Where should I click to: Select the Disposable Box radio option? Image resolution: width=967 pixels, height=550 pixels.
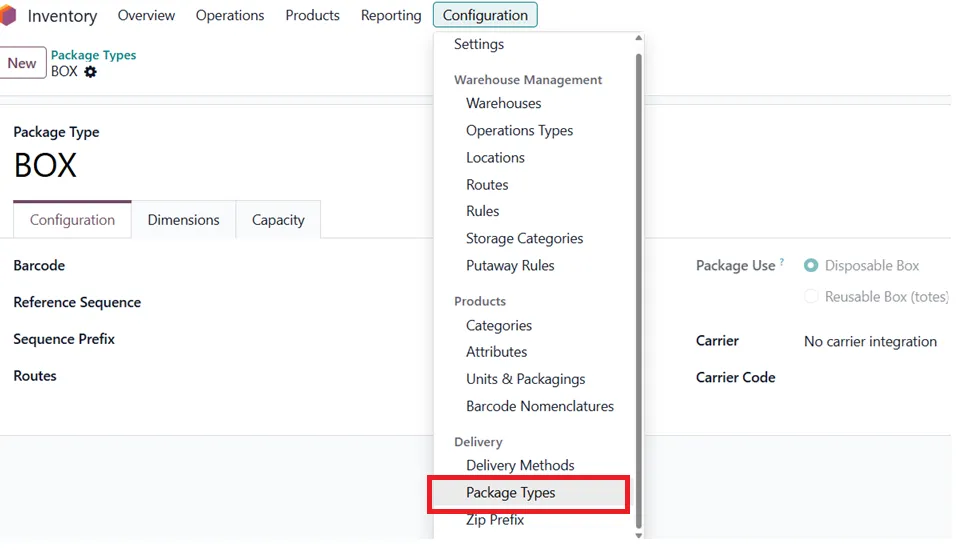coord(810,266)
